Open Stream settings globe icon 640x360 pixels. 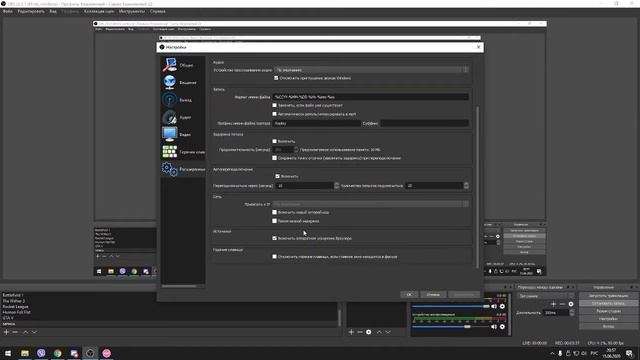169,82
